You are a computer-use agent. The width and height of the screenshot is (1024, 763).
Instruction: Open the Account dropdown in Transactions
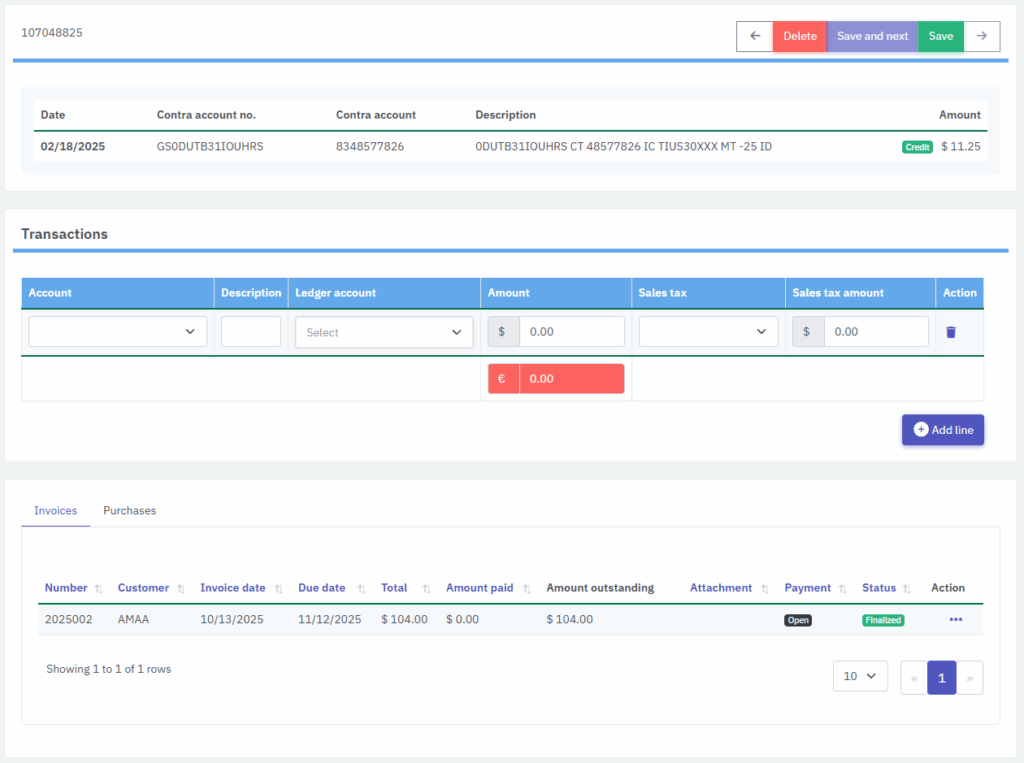(118, 332)
